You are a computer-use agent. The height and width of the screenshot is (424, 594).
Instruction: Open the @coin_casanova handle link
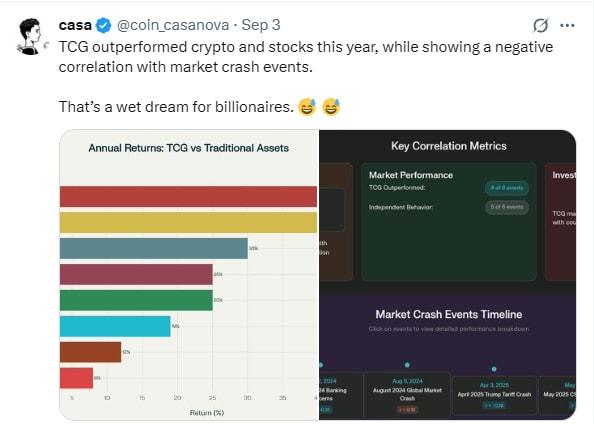(173, 25)
